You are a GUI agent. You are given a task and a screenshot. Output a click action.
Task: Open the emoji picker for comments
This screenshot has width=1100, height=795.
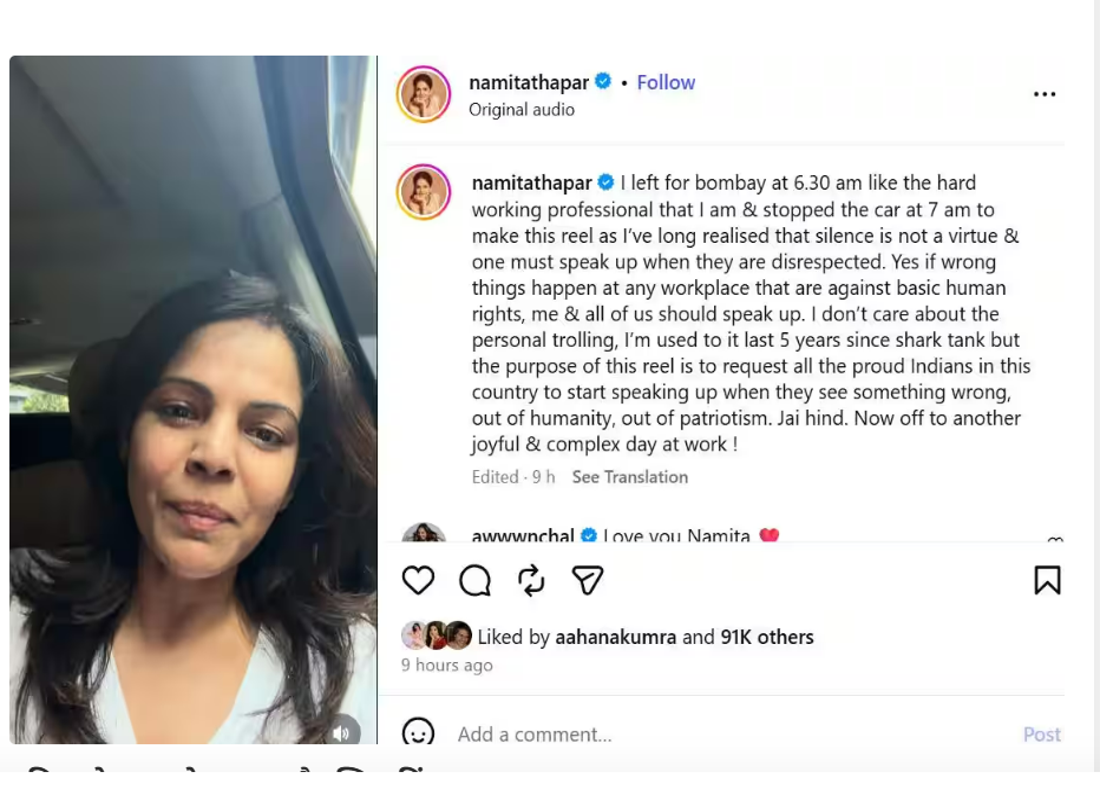pos(418,734)
